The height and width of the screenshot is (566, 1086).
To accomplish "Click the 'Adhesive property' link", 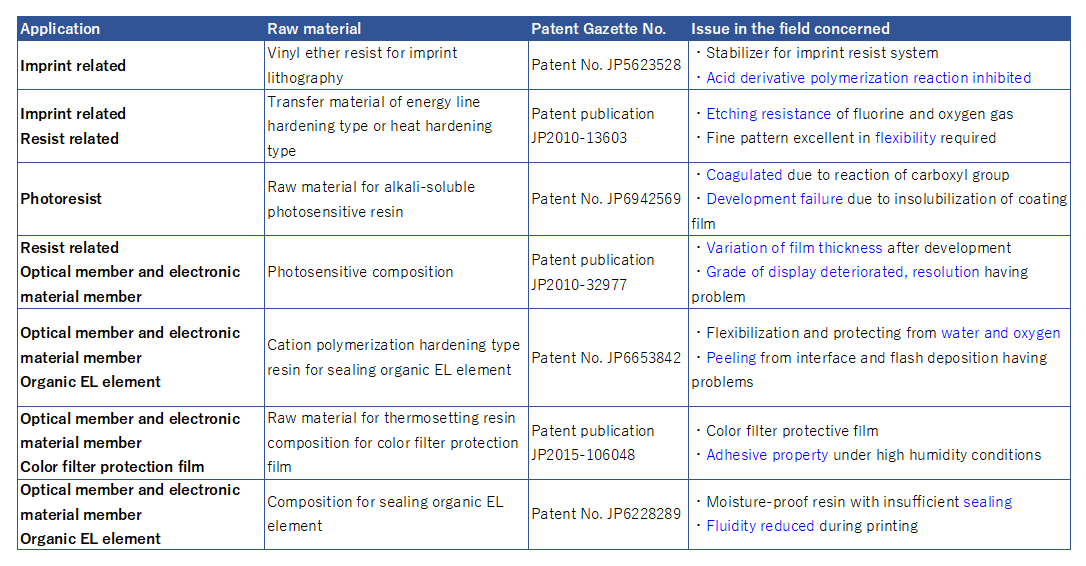I will click(767, 454).
